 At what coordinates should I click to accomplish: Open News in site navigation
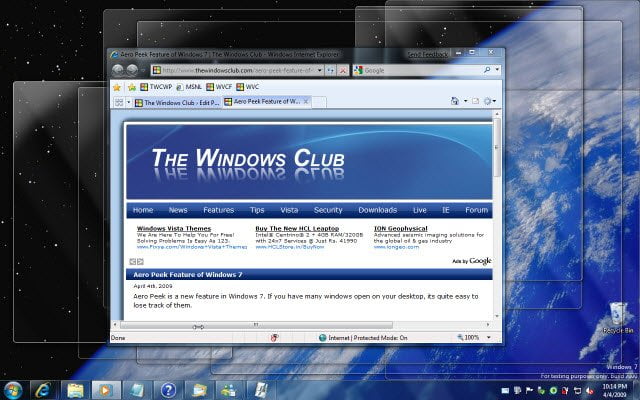178,210
